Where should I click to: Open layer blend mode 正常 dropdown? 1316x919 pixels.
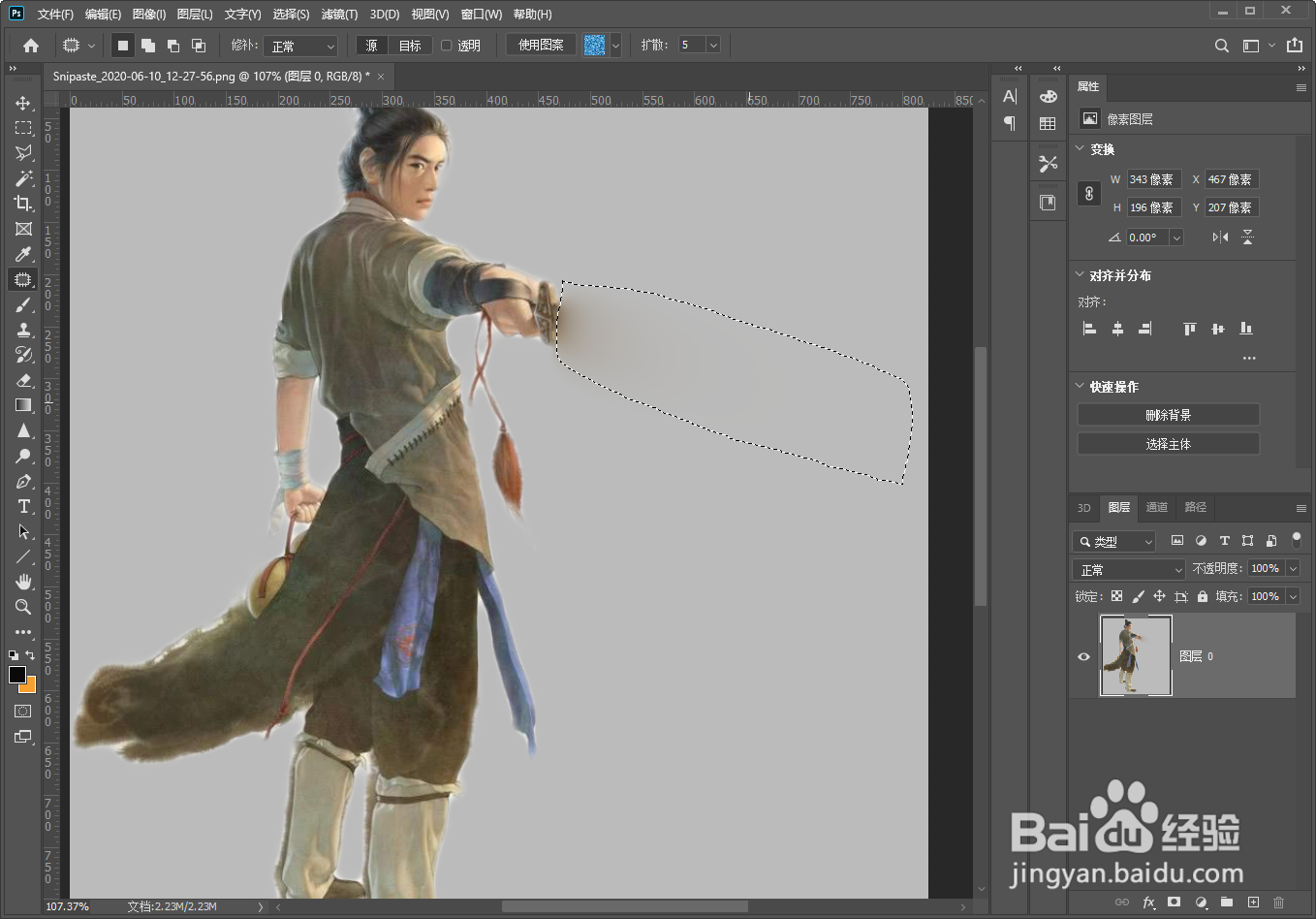1129,569
